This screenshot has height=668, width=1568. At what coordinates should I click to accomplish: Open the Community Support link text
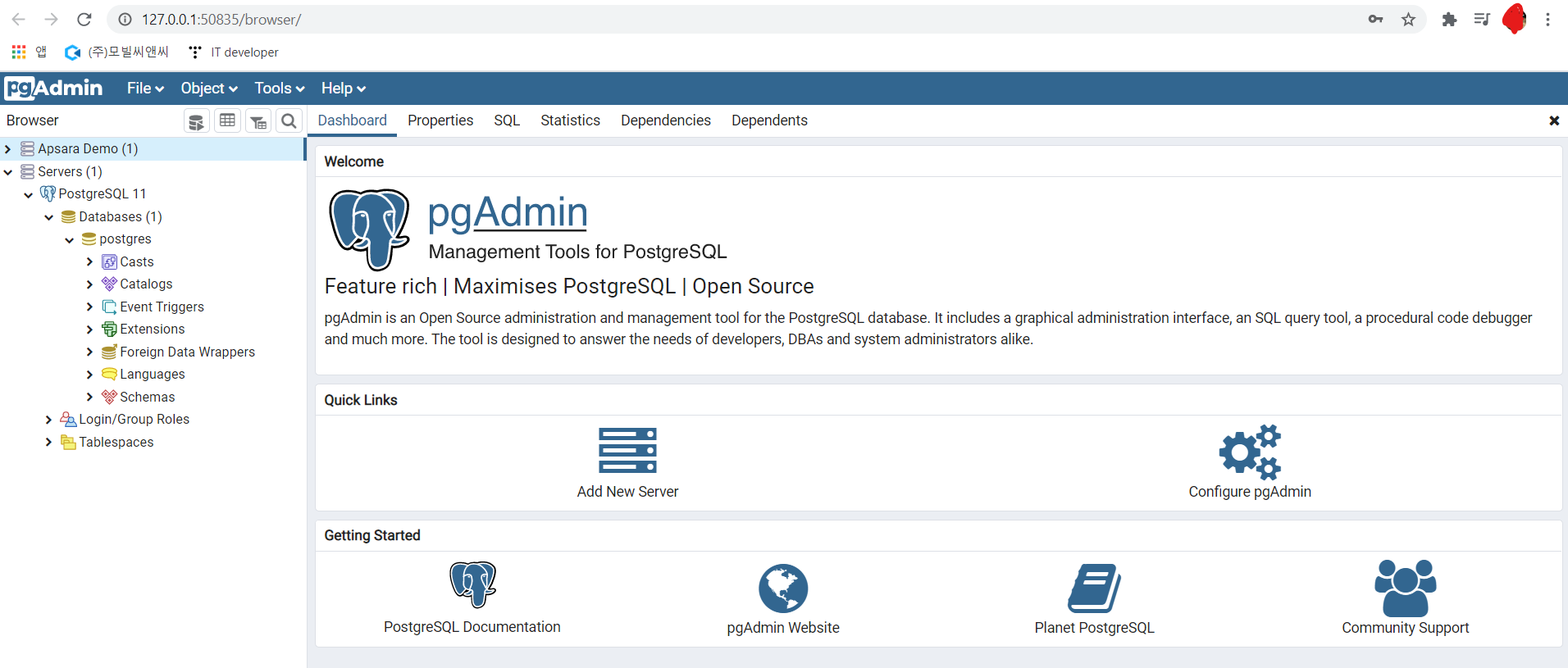pos(1406,628)
